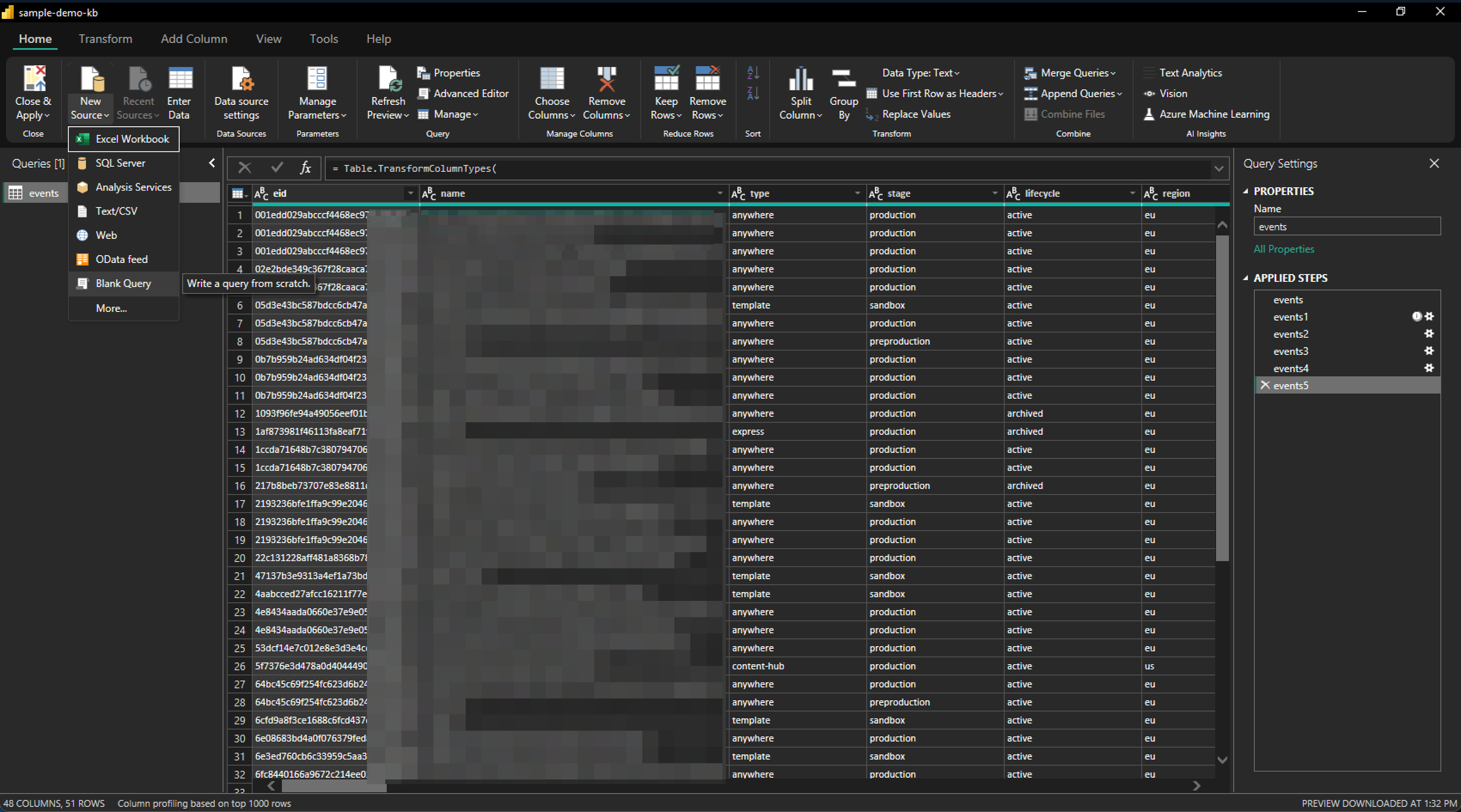
Task: Cancel formula edit with the X icon
Action: [244, 168]
